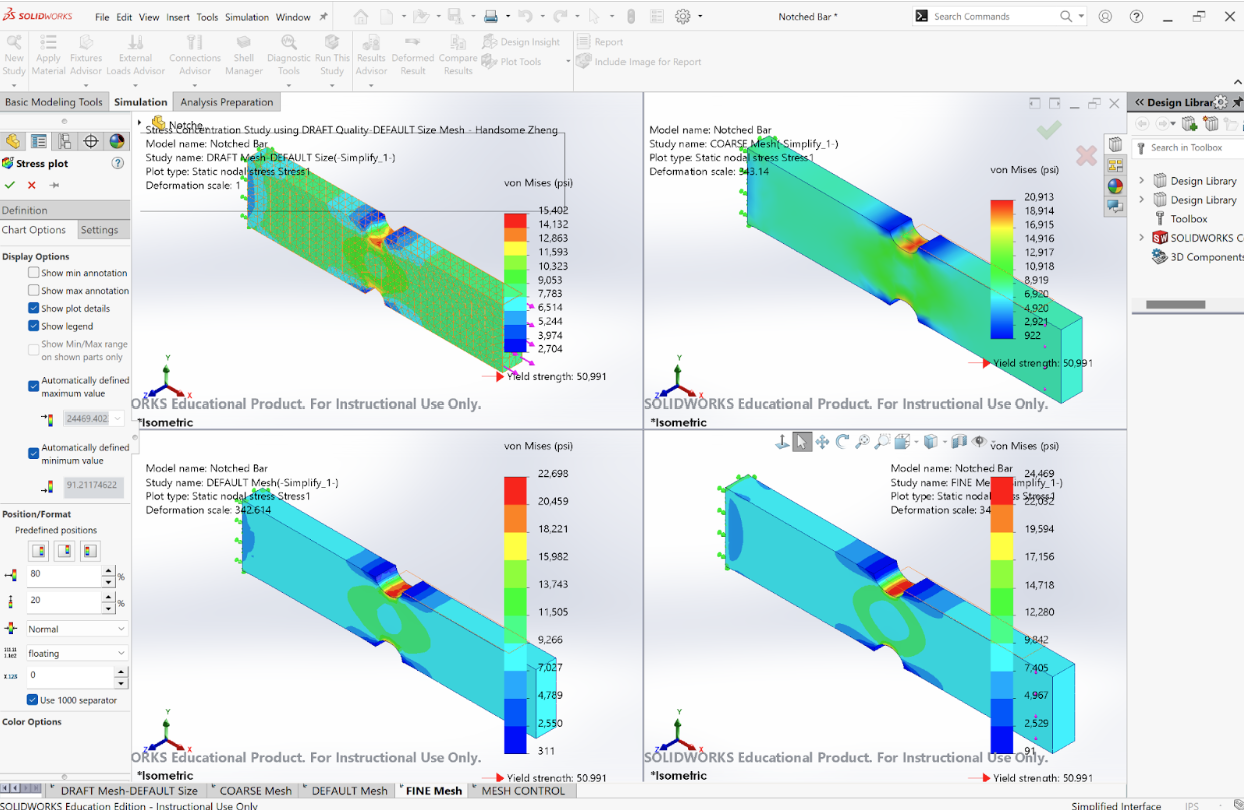Expand the SOLIDWORKS Content tree node

1142,237
